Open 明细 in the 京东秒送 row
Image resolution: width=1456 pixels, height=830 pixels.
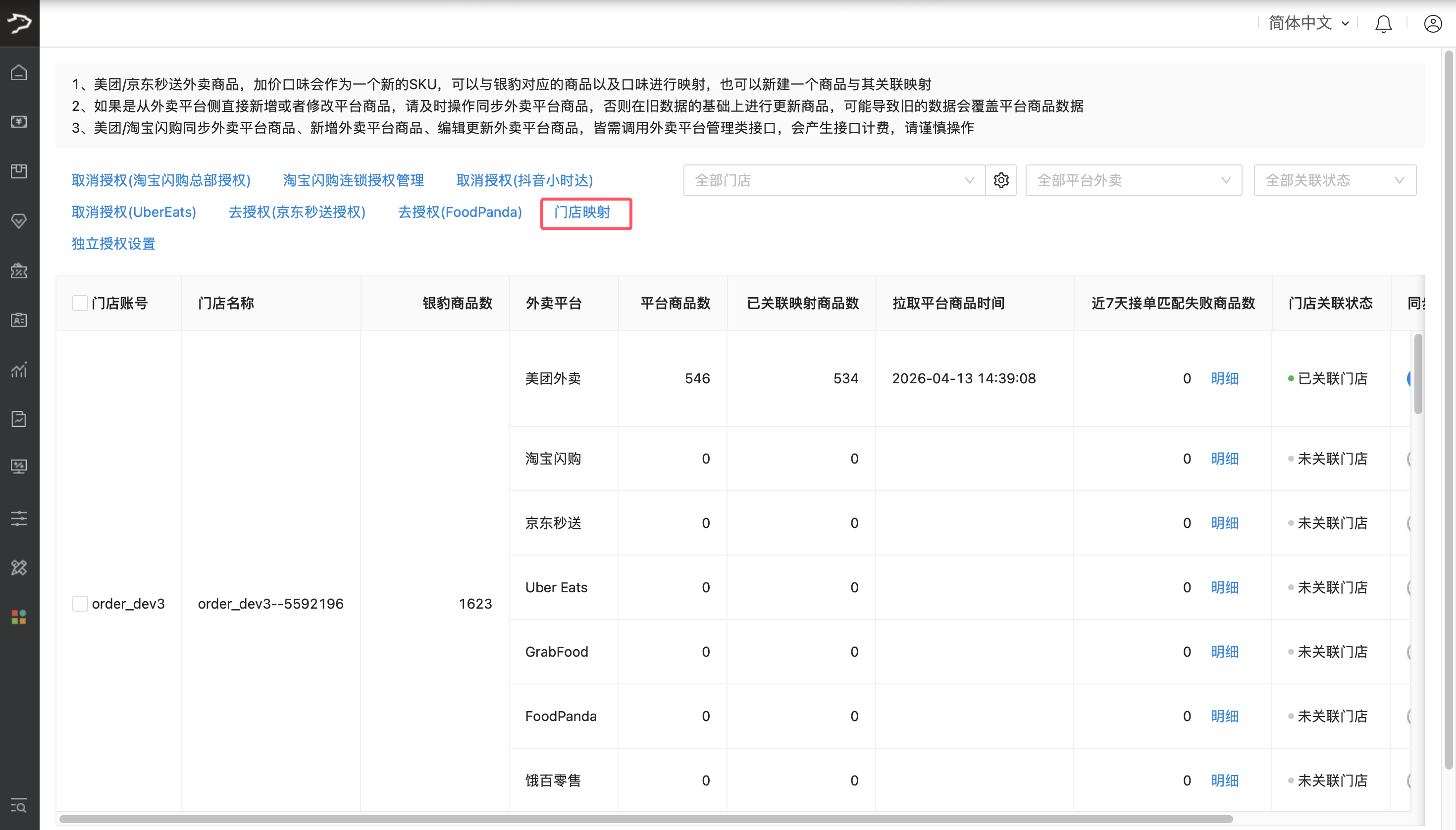point(1225,523)
